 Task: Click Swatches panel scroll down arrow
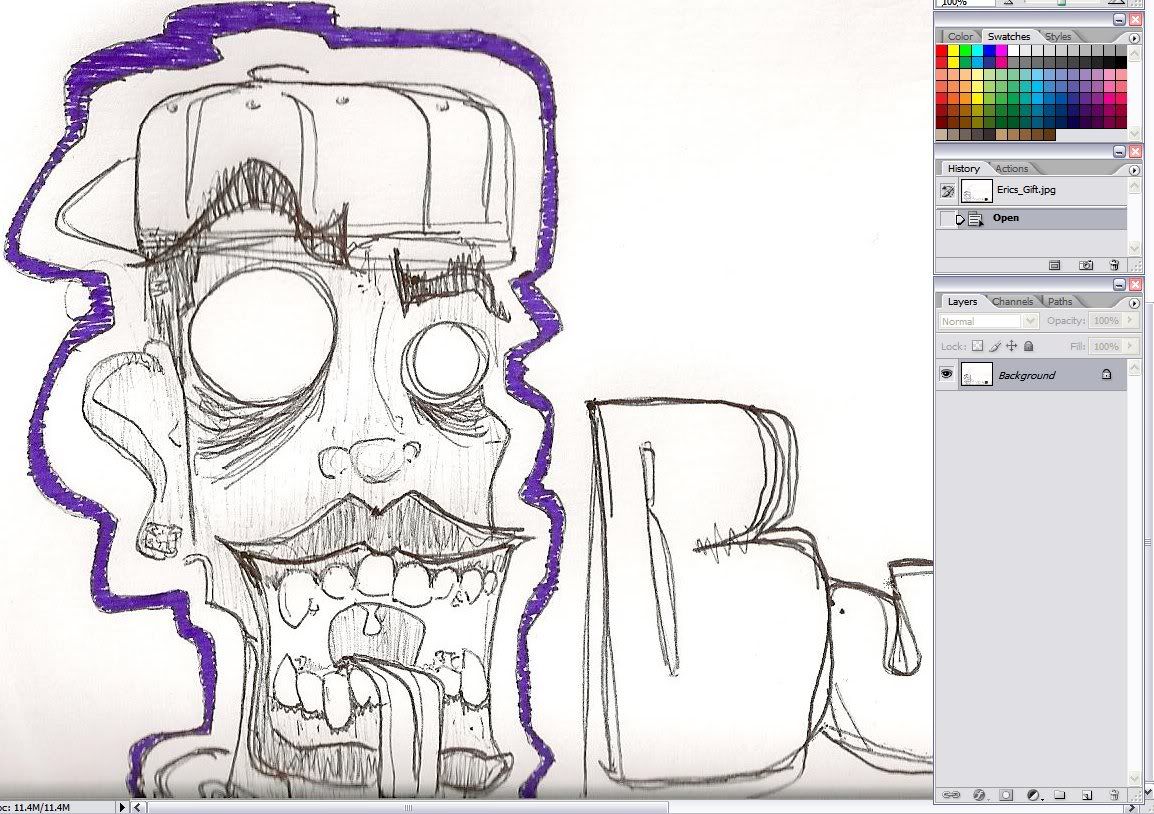point(1133,135)
